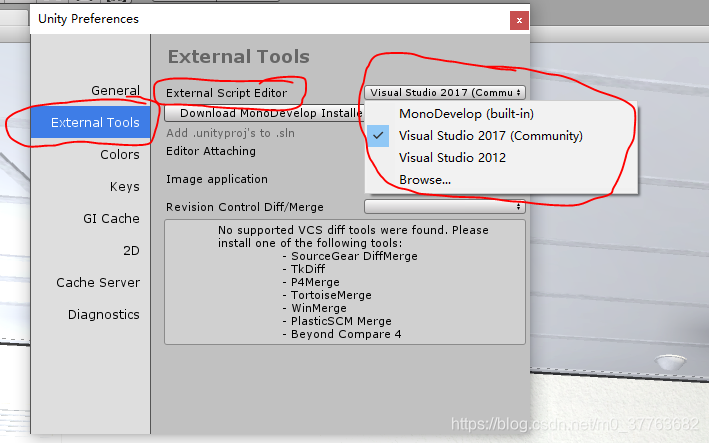709x443 pixels.
Task: Open the Keys preferences section
Action: click(124, 187)
